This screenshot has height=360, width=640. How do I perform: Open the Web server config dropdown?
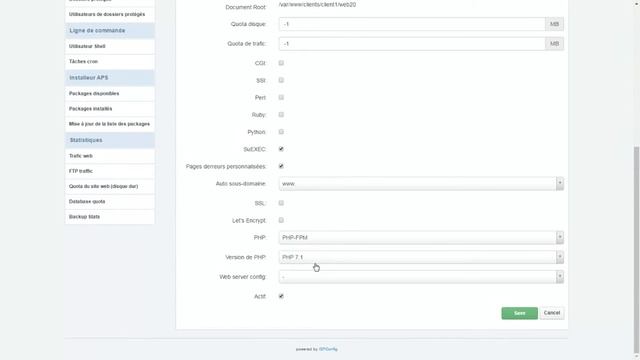click(421, 277)
